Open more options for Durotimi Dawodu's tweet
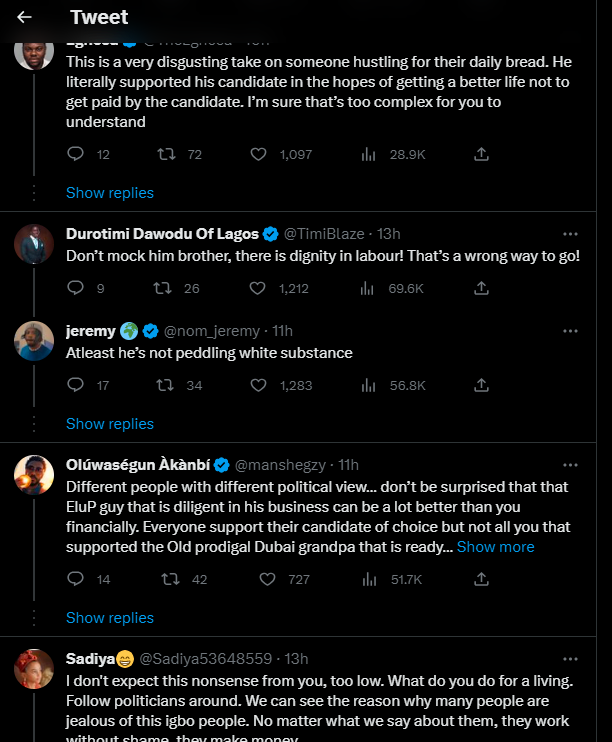This screenshot has height=742, width=612. (x=570, y=234)
